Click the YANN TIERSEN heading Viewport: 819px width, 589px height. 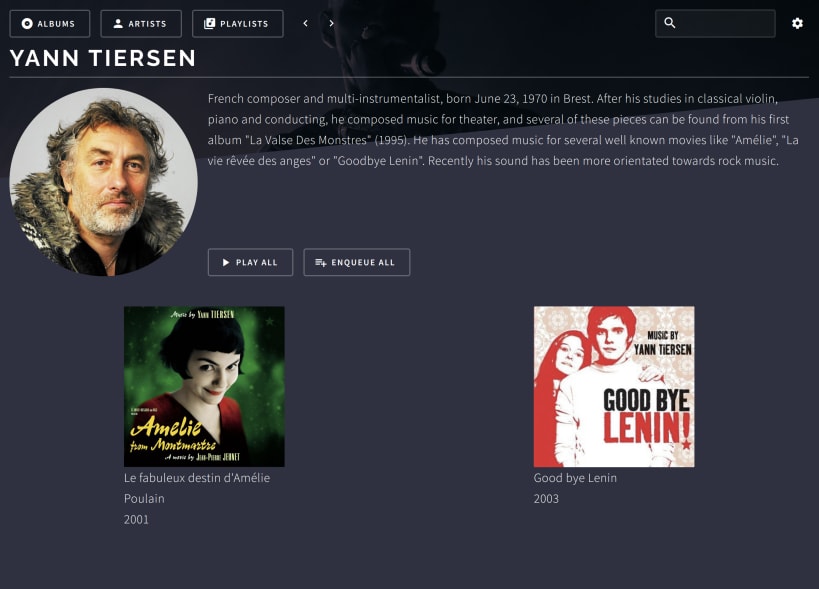click(x=103, y=58)
